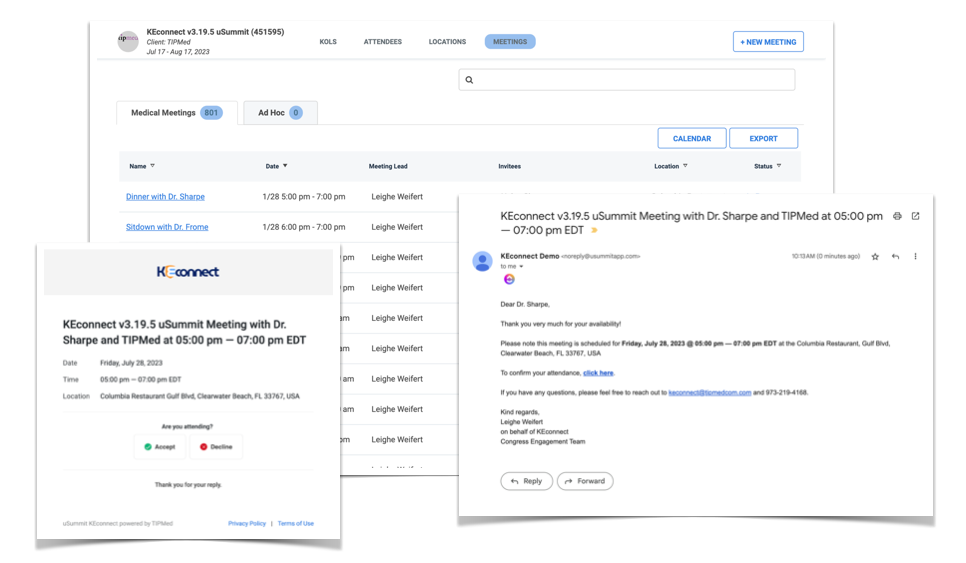Click the reply arrow icon in email header
The width and height of the screenshot is (966, 563).
coord(895,257)
